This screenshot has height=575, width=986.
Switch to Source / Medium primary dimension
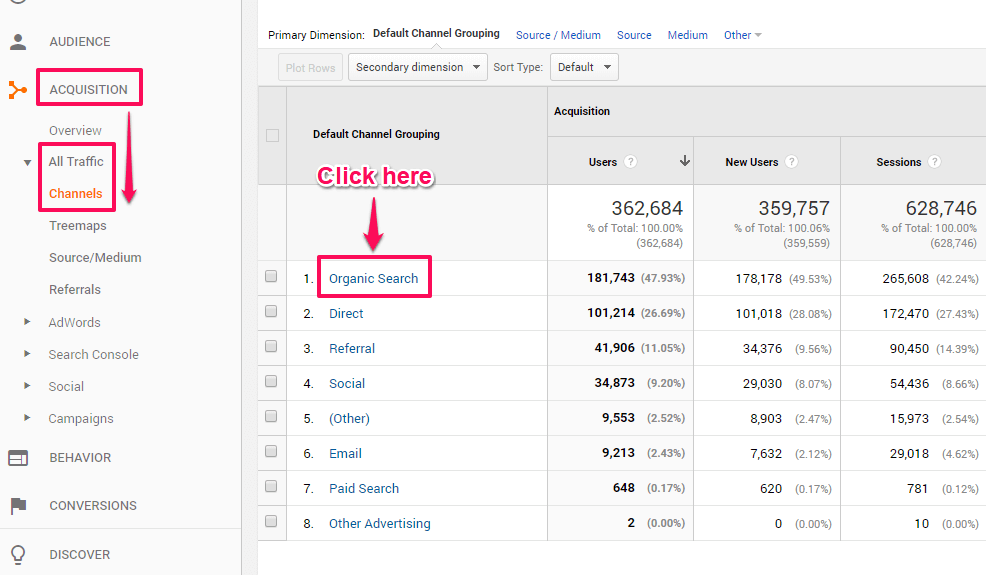[558, 35]
